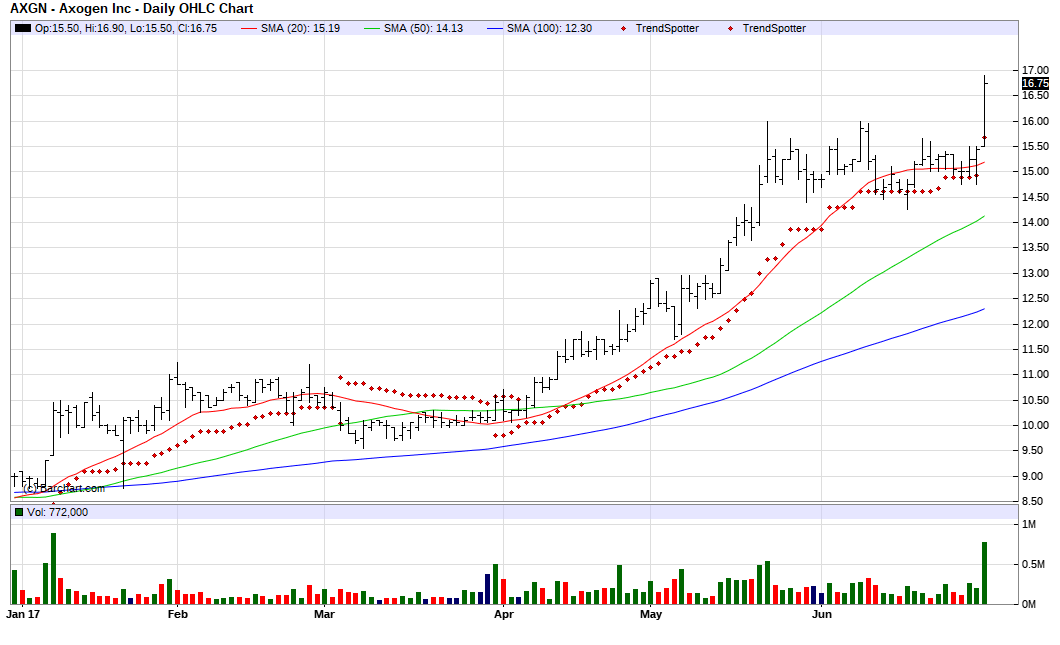Click the 12.00 price axis label

[1035, 324]
